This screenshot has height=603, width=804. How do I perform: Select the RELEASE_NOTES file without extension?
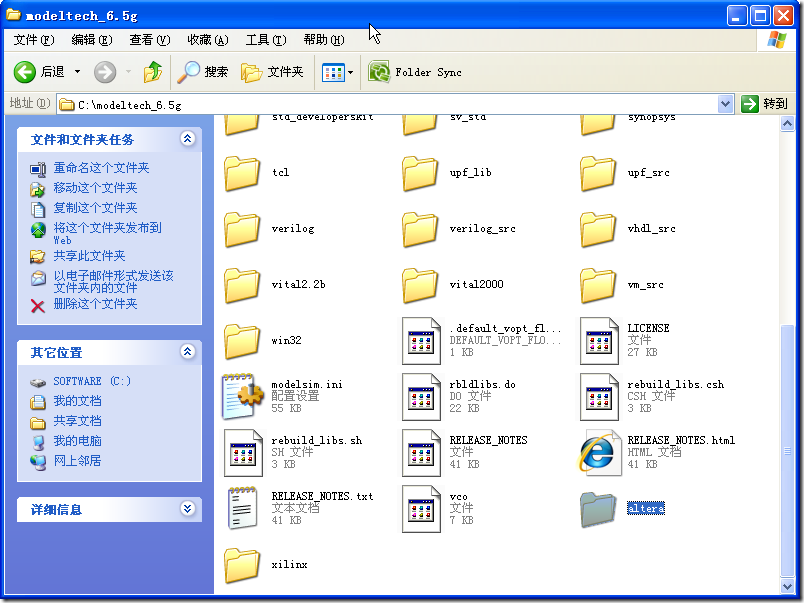421,453
